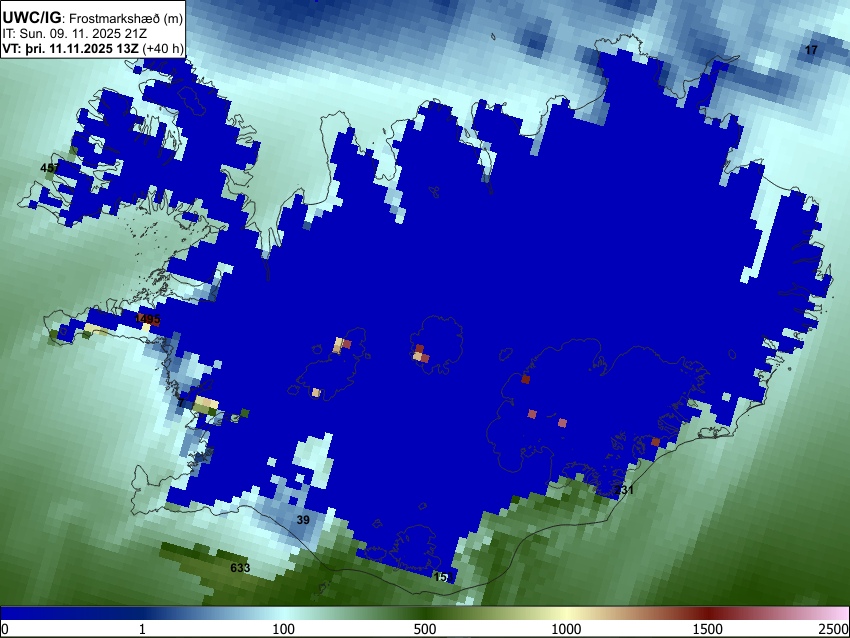Click the map value "151" at the southern tip
850x638 pixels.
click(x=443, y=577)
